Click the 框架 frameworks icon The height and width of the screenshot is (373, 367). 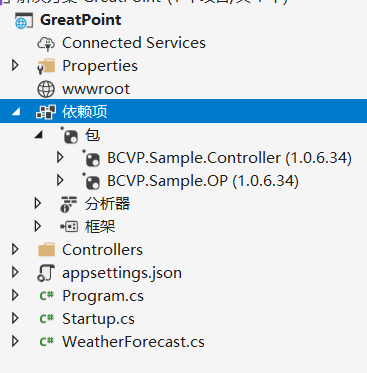[x=69, y=227]
